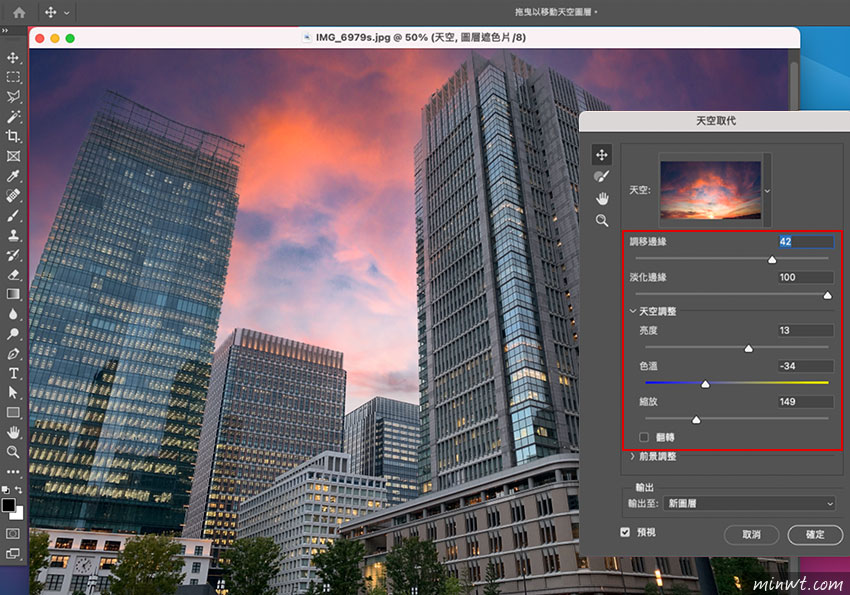This screenshot has width=850, height=595.
Task: Click the 縮放 value field showing 149
Action: click(806, 402)
